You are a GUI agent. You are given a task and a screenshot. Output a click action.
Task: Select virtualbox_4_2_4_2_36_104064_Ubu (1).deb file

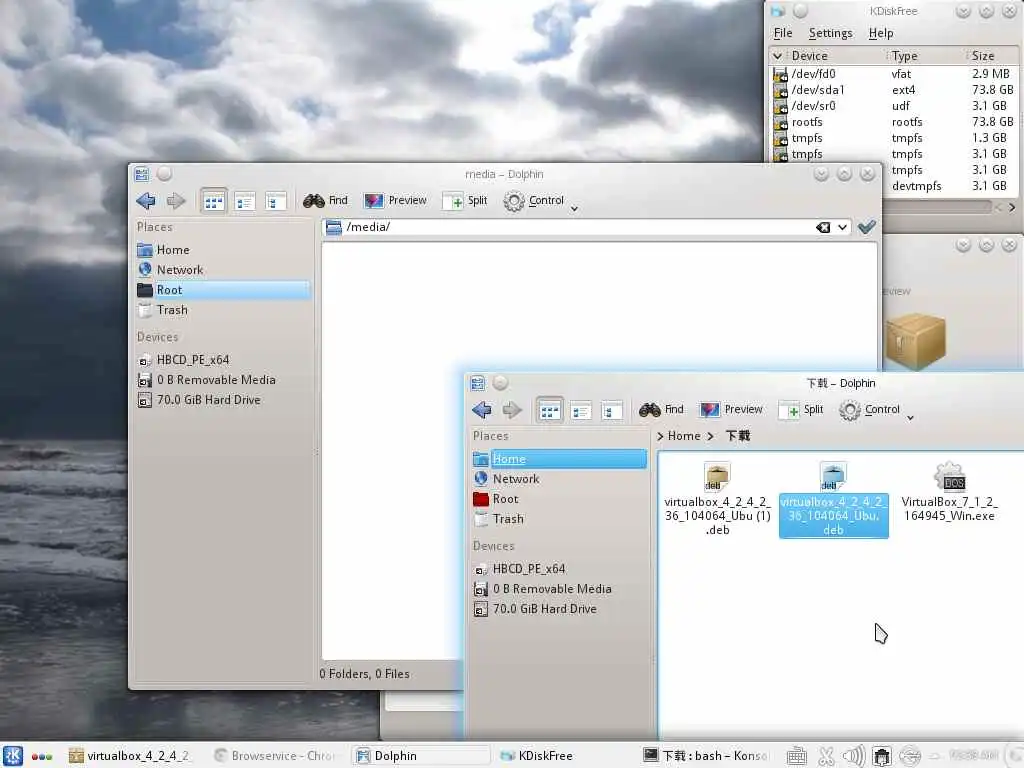[x=717, y=500]
